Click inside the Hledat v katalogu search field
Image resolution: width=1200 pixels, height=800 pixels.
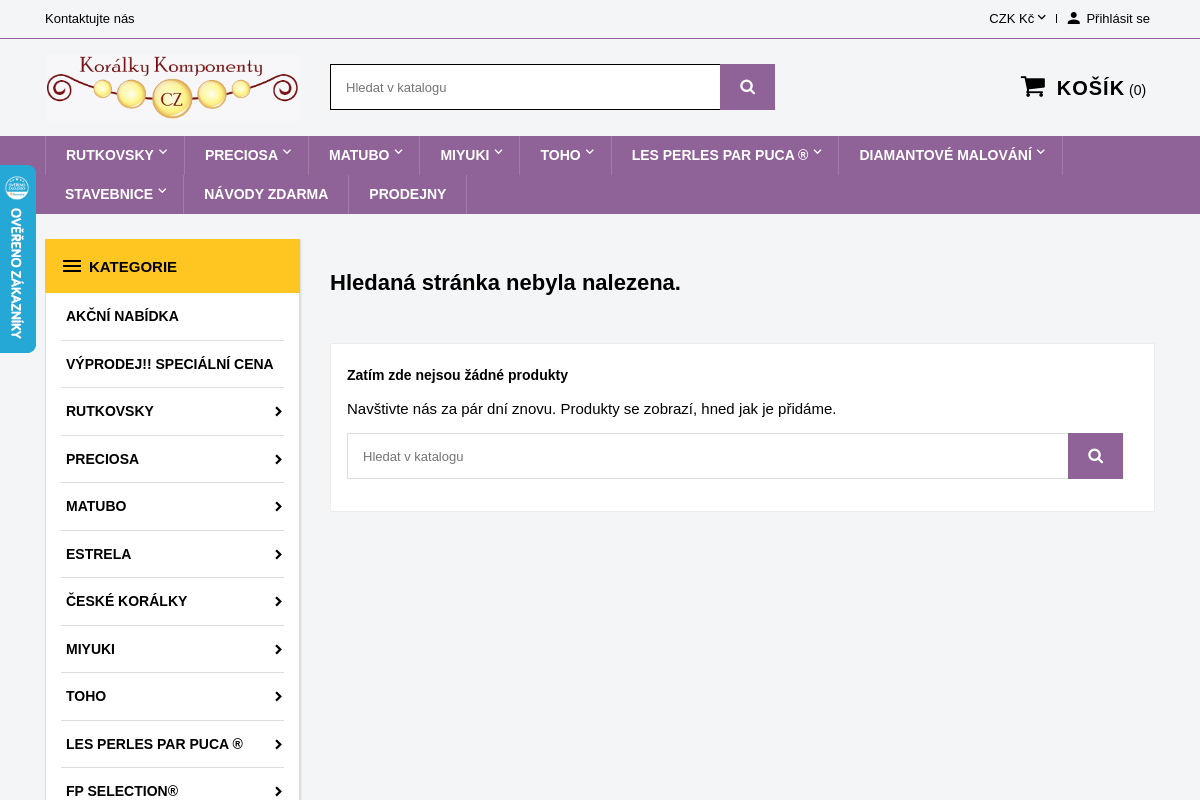point(525,87)
